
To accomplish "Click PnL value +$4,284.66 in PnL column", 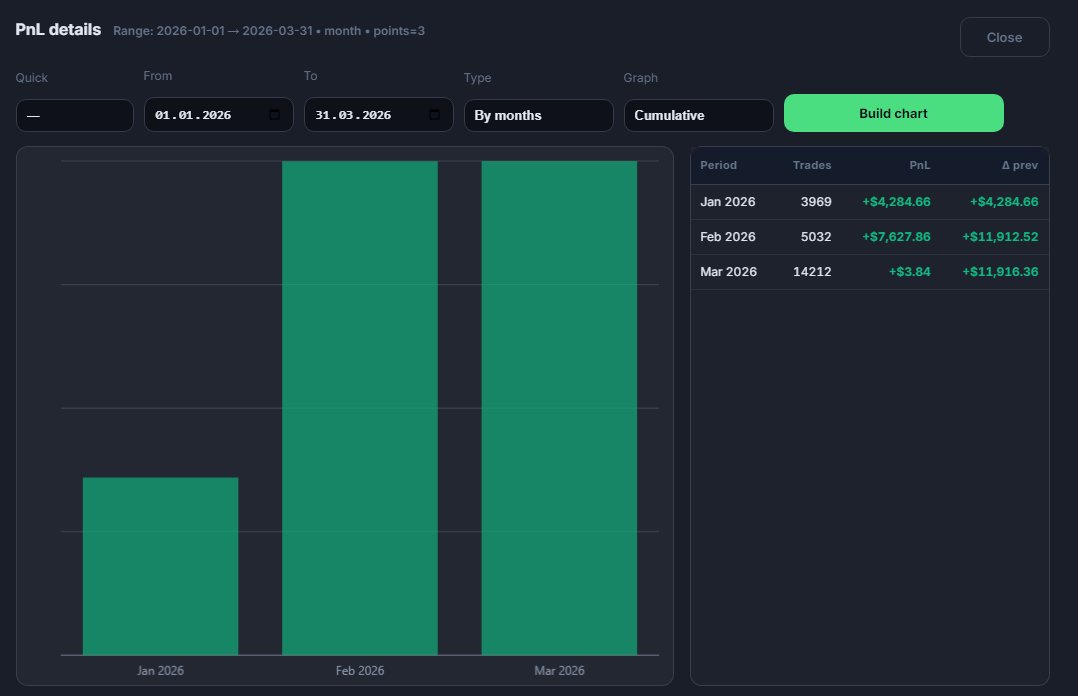I will [x=896, y=202].
